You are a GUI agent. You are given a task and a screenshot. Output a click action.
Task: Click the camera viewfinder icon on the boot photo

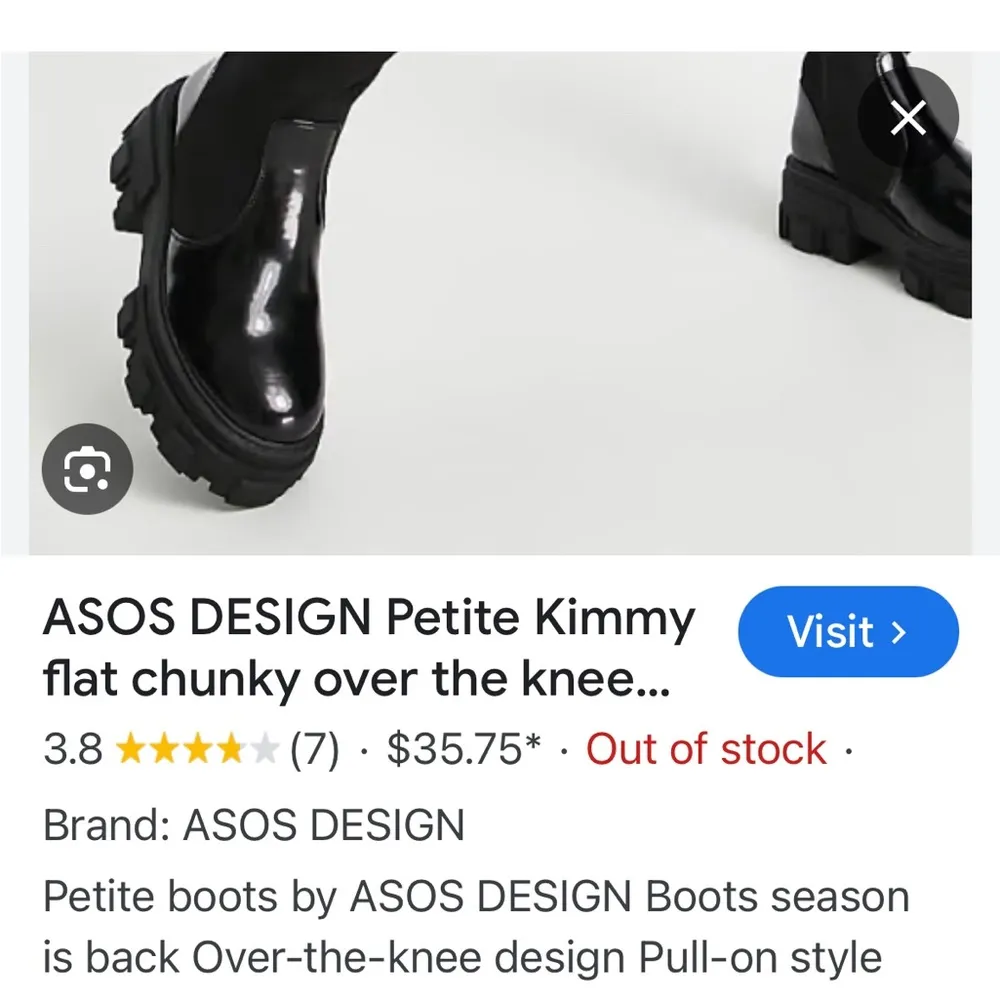pyautogui.click(x=88, y=469)
